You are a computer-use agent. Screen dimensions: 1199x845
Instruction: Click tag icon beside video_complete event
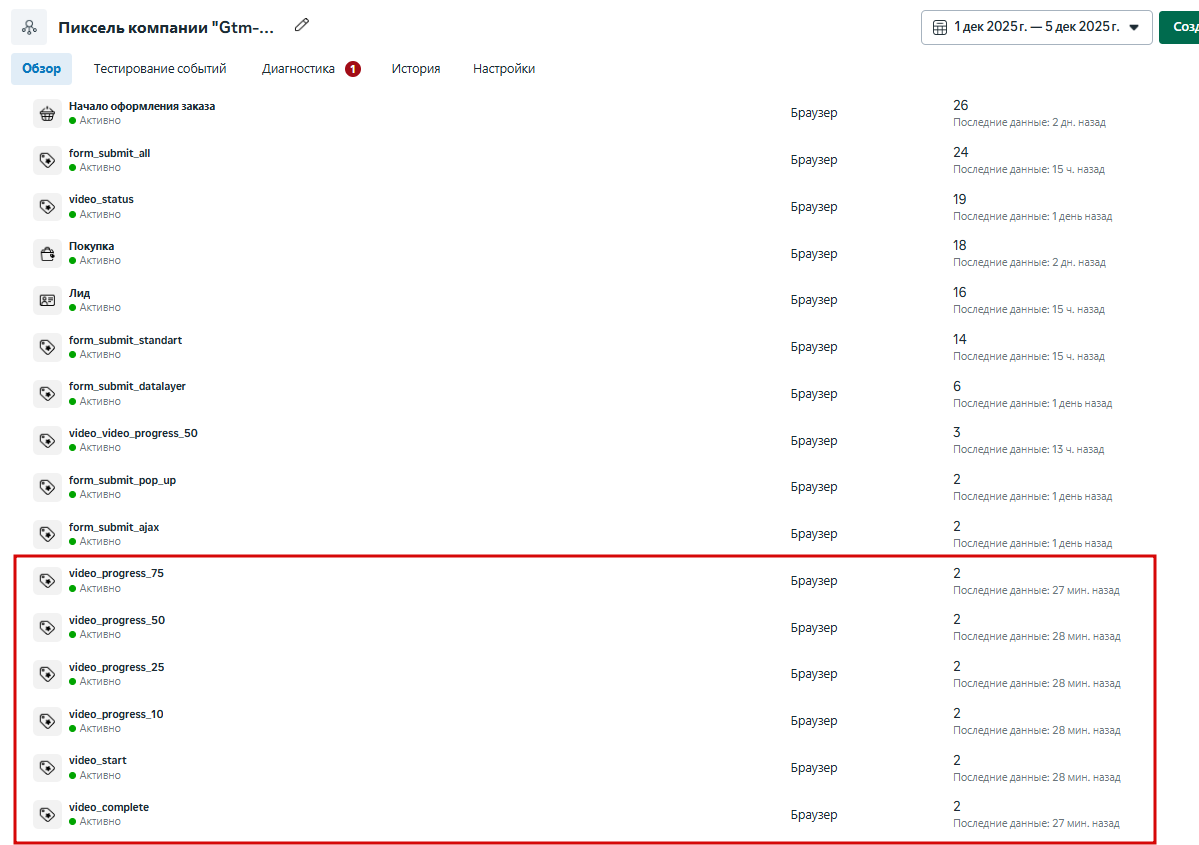(47, 814)
